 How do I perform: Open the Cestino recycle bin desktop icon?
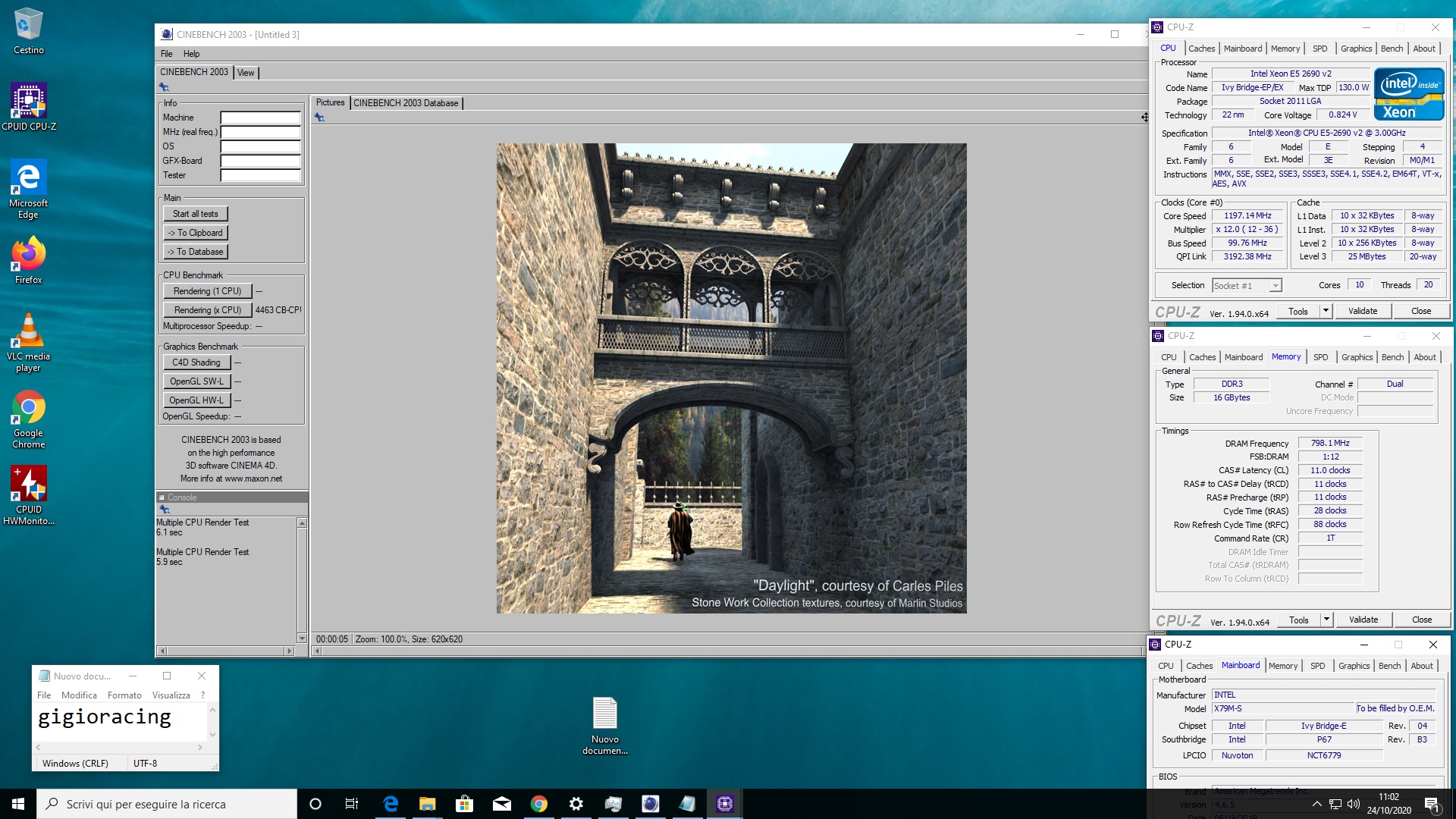[28, 31]
